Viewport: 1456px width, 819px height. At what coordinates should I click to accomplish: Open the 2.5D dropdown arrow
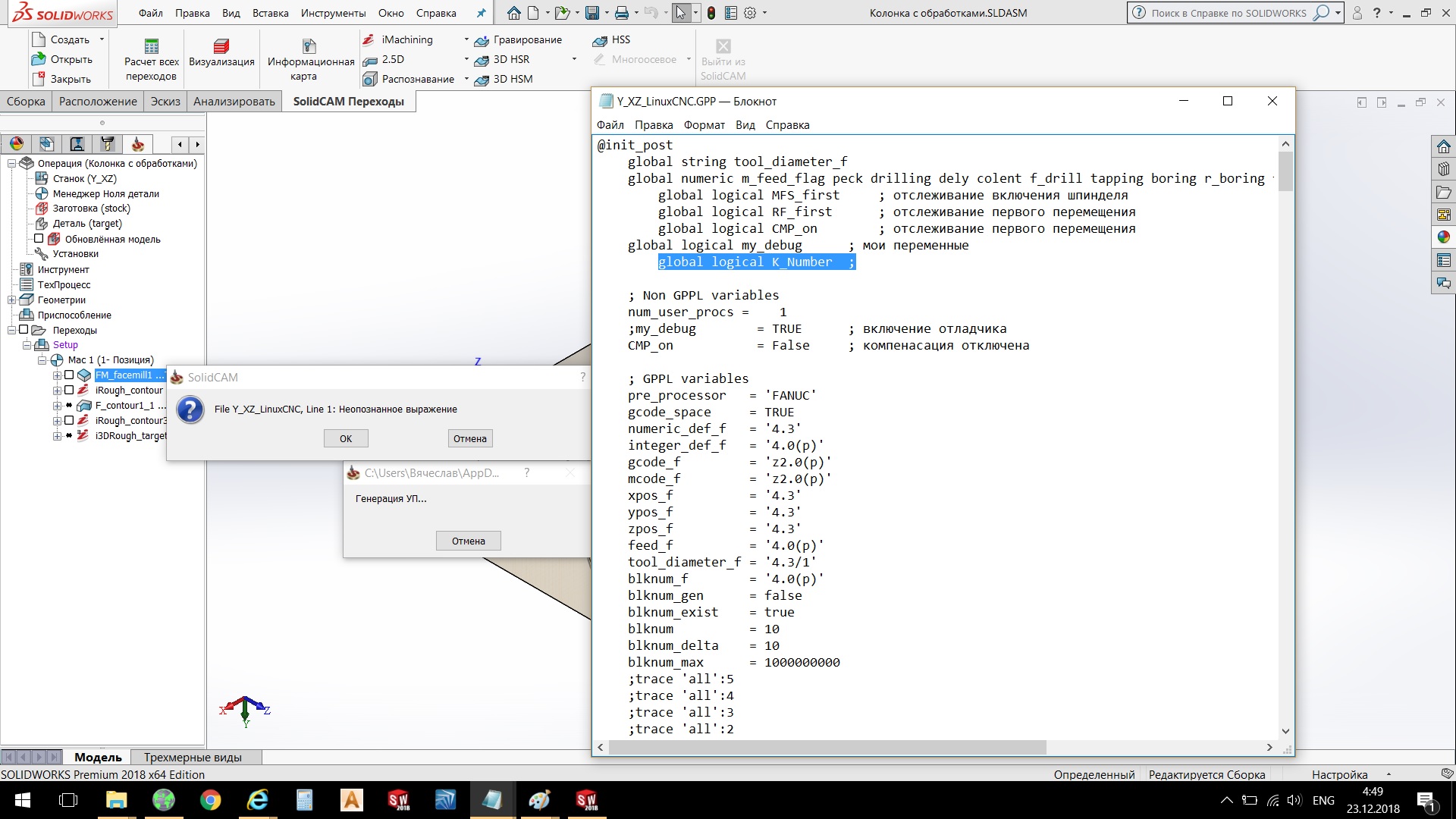[466, 59]
